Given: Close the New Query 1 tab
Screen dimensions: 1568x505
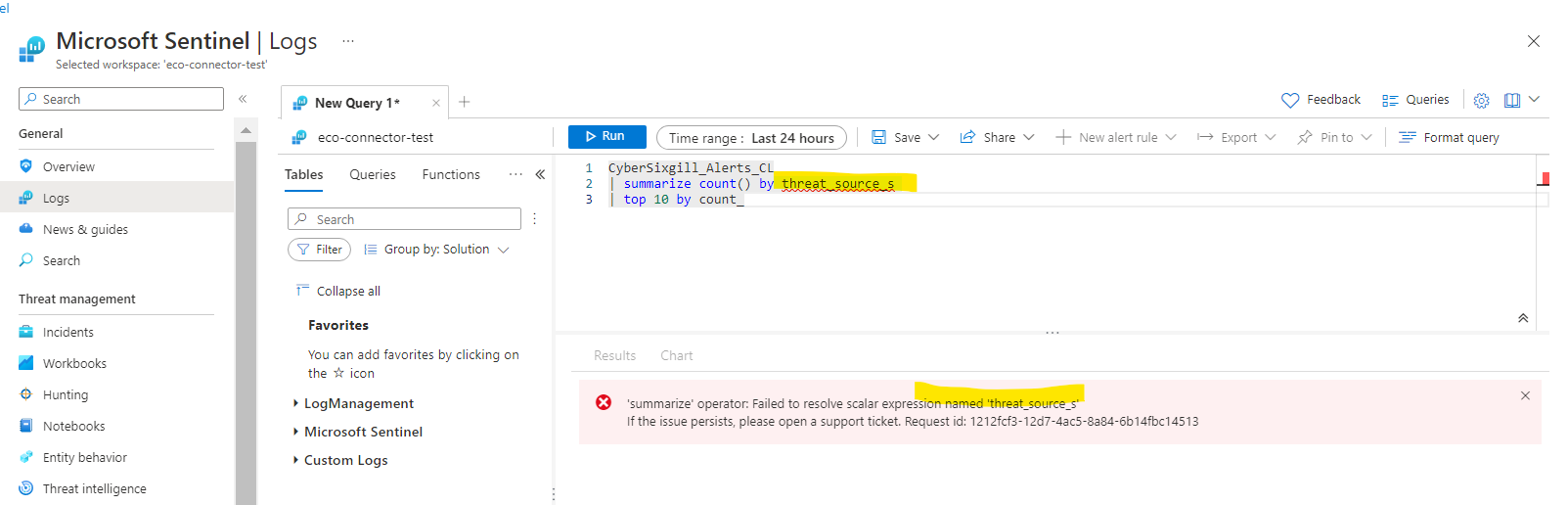Looking at the screenshot, I should 436,103.
